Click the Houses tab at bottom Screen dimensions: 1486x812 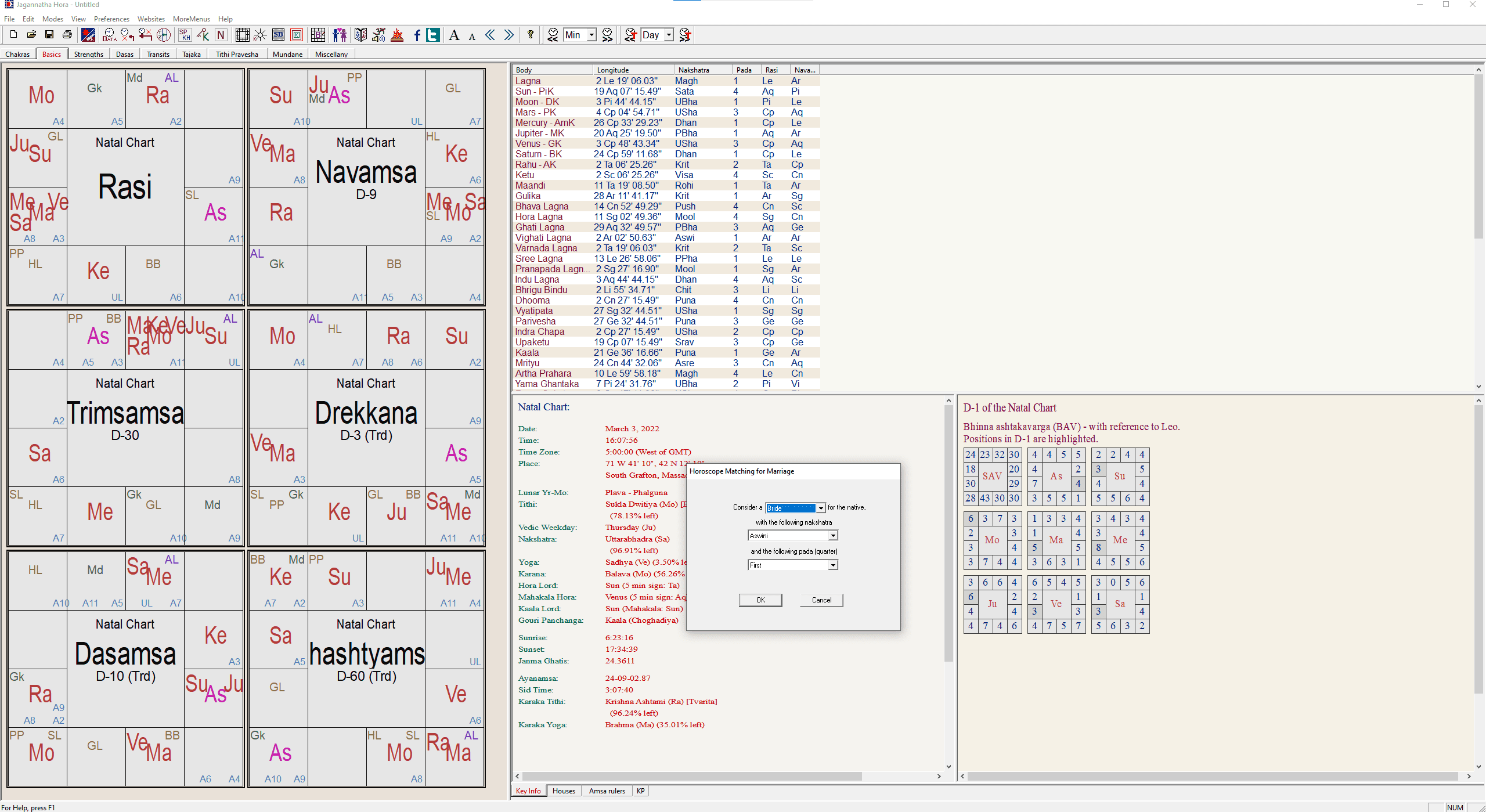564,791
